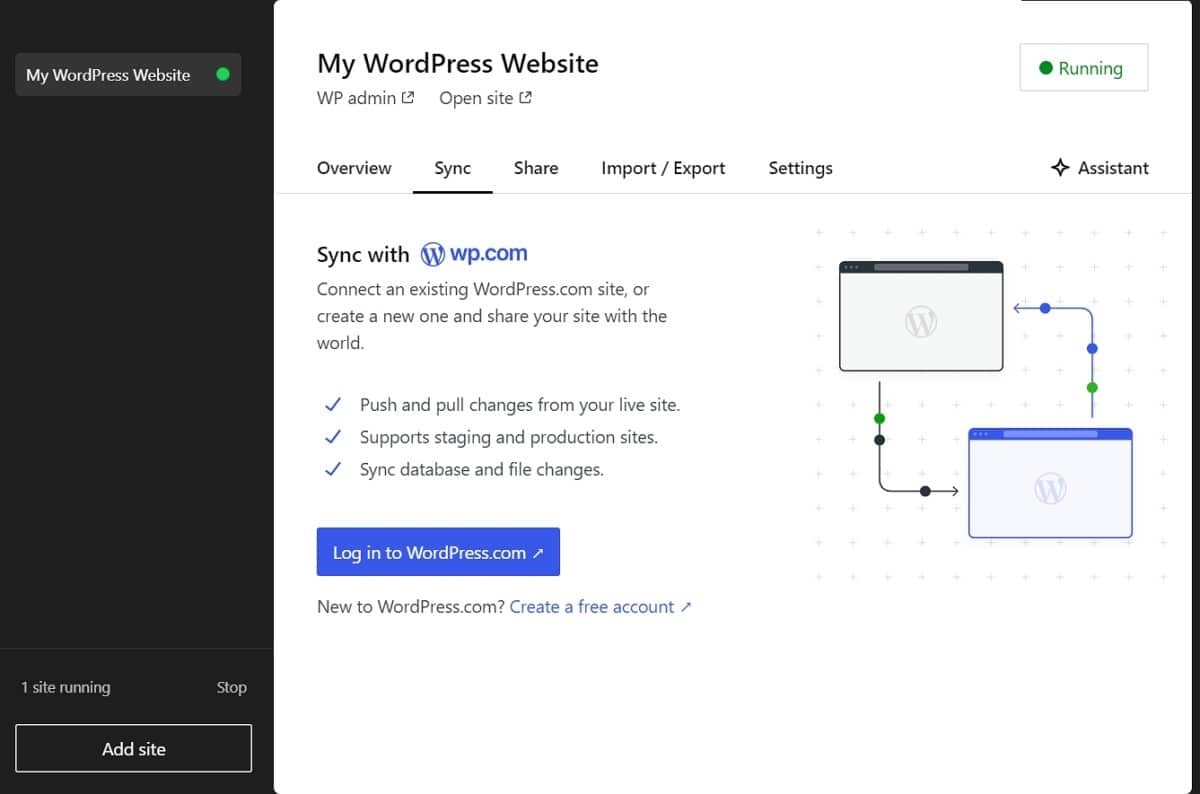Stop the running site from sidebar
Viewport: 1200px width, 794px height.
coord(231,688)
